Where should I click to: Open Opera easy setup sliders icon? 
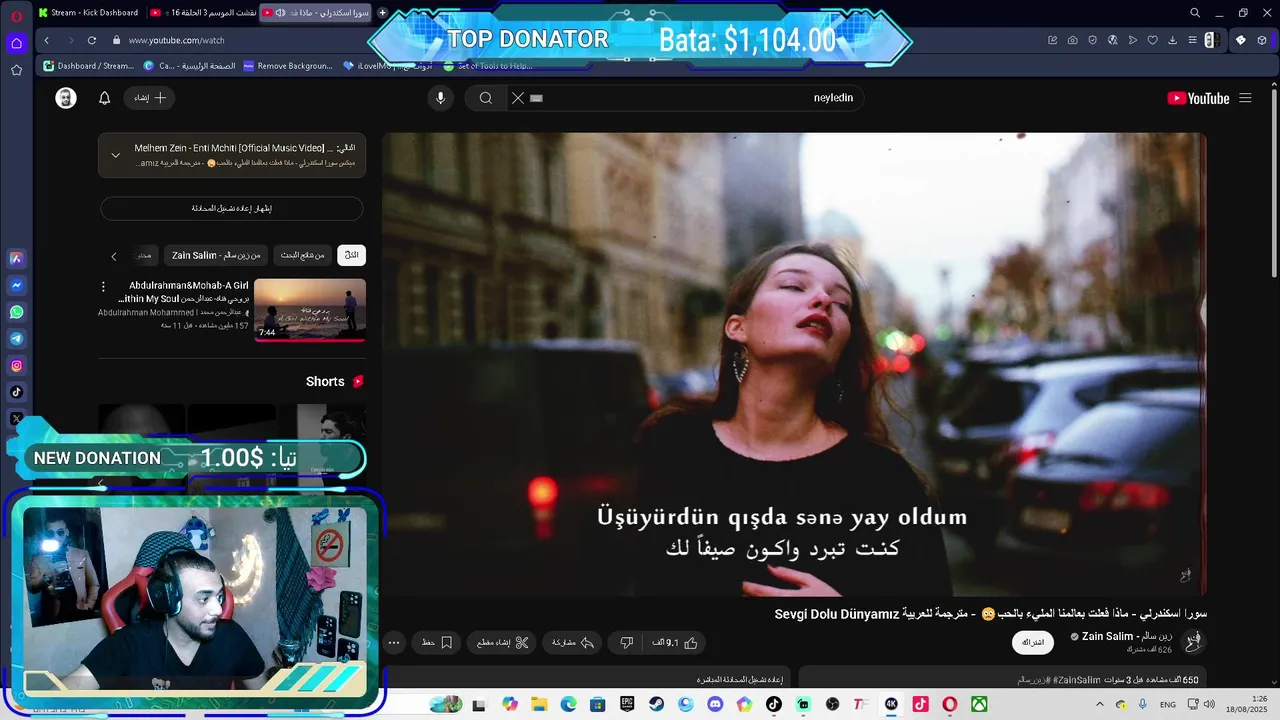(x=1192, y=40)
